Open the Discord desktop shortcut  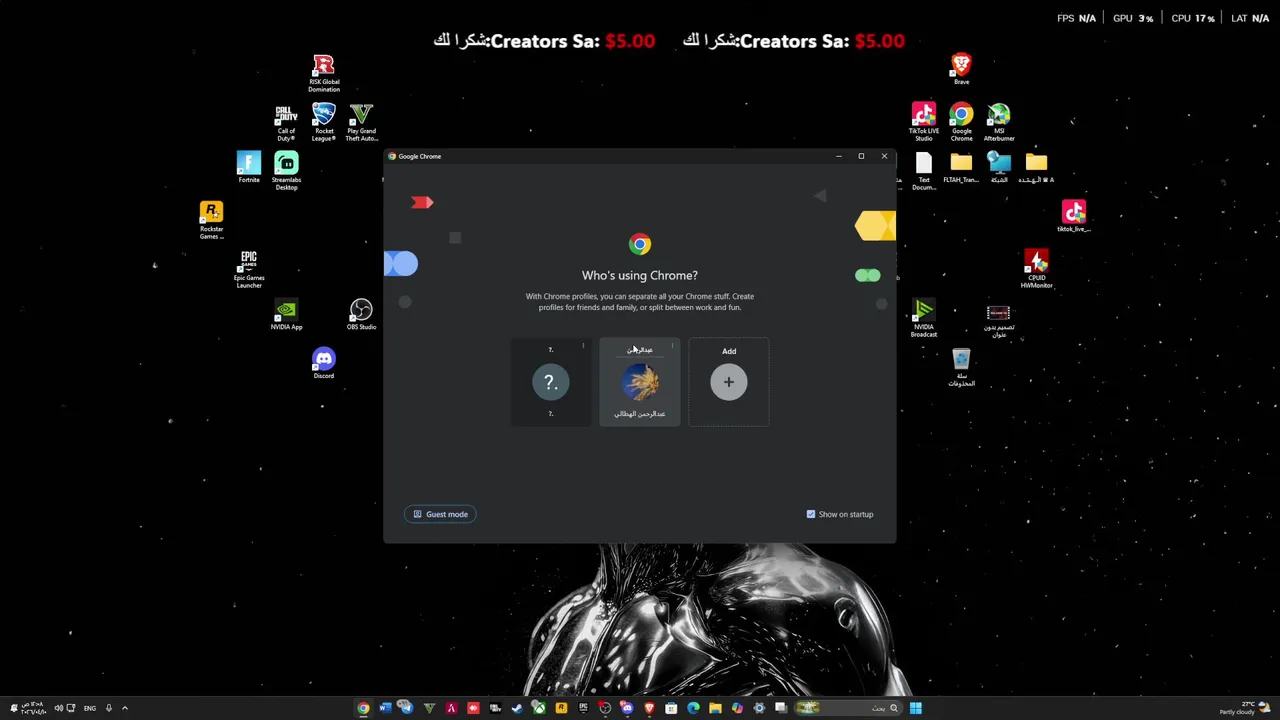pyautogui.click(x=323, y=363)
